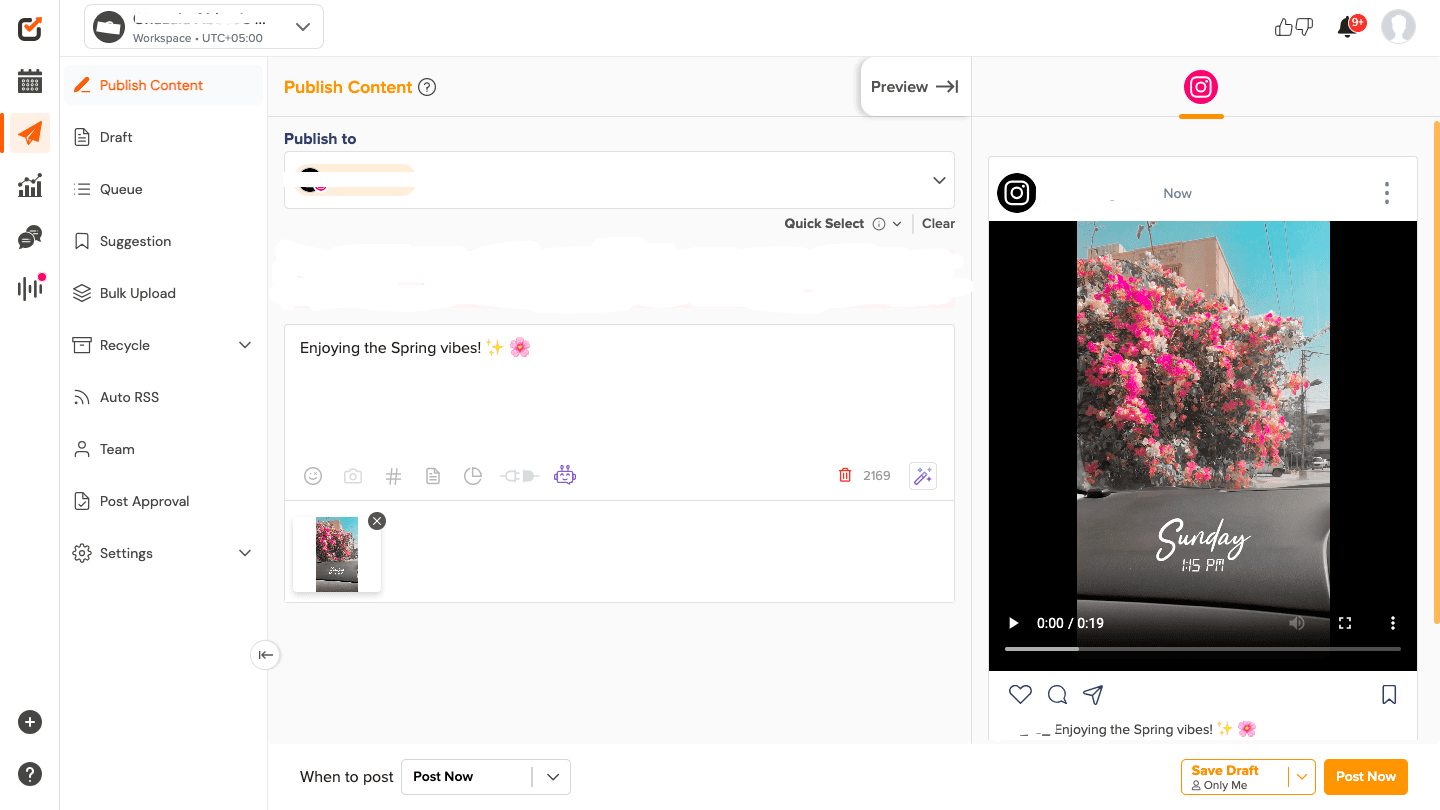Open the Publish to accounts dropdown
1440x810 pixels.
click(938, 180)
